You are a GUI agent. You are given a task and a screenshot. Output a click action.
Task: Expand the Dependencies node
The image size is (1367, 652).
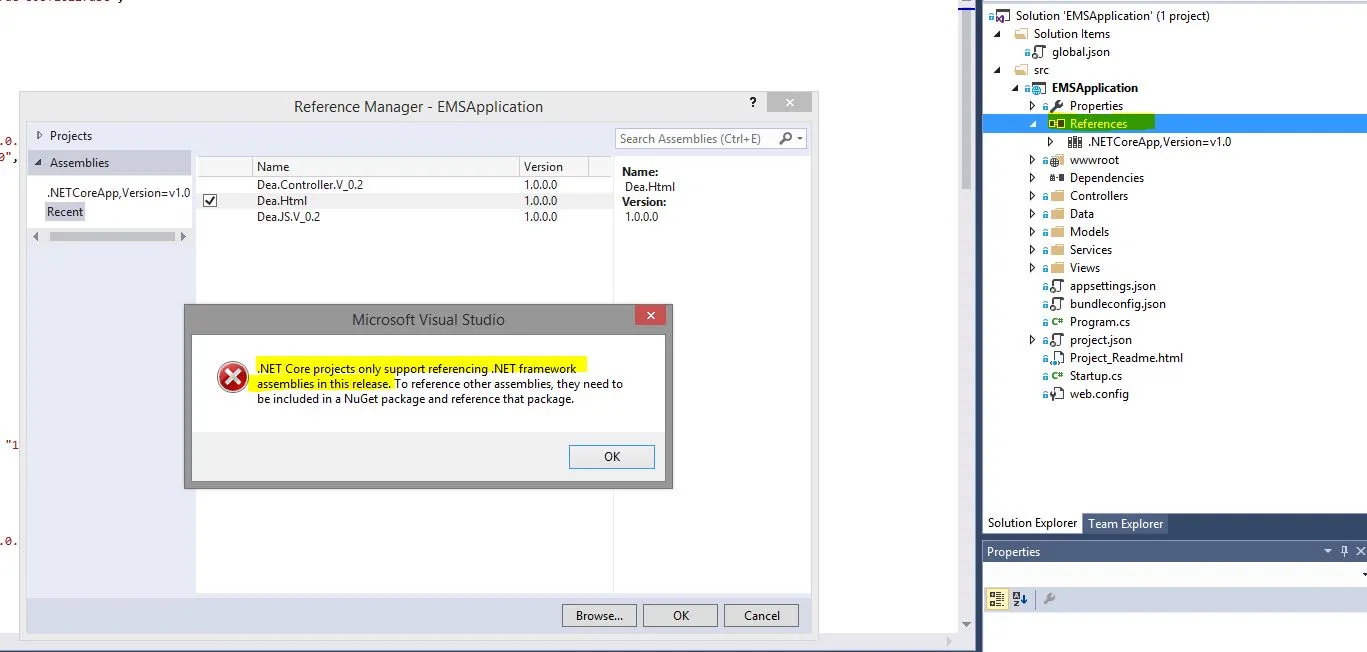click(x=1033, y=178)
